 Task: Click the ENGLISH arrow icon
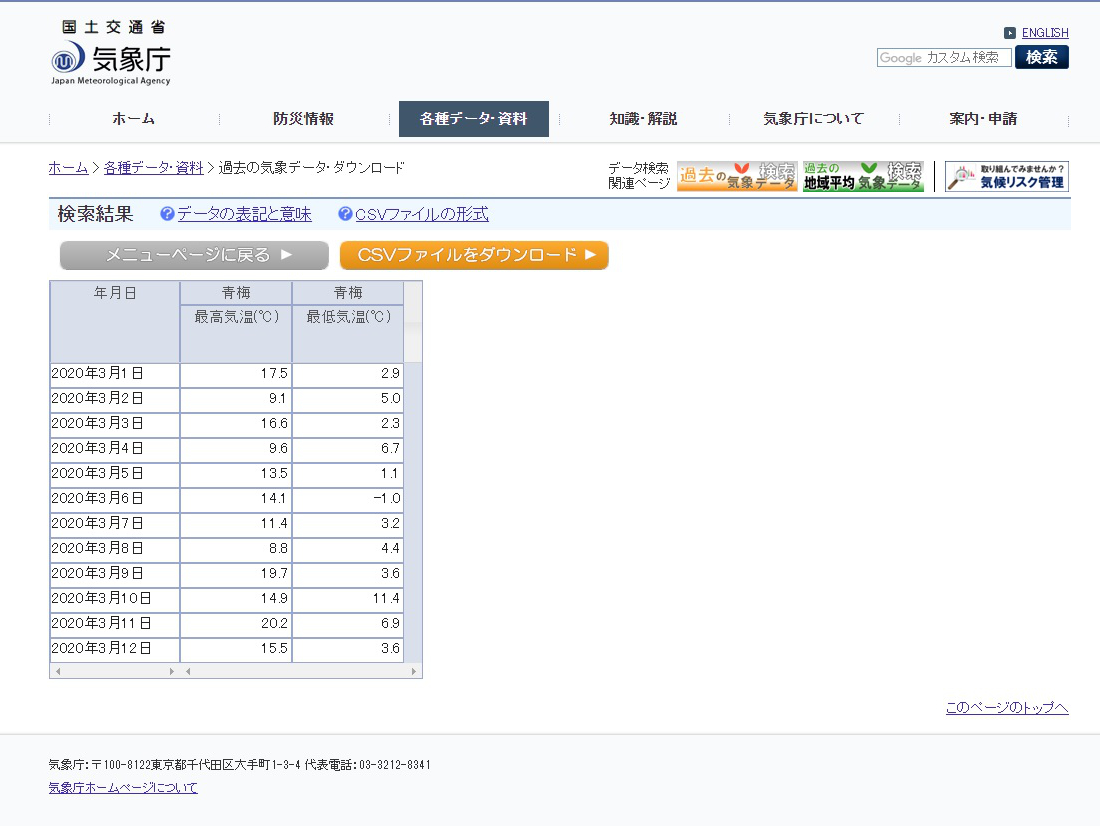[1010, 33]
